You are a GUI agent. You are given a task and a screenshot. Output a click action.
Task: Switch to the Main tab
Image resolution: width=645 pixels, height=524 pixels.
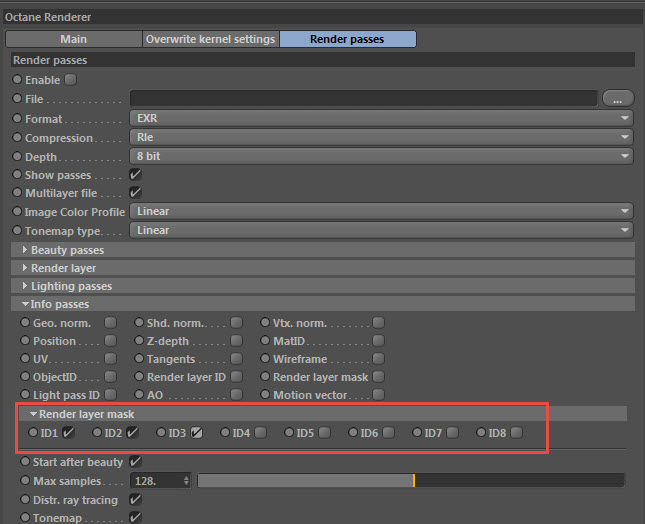74,39
